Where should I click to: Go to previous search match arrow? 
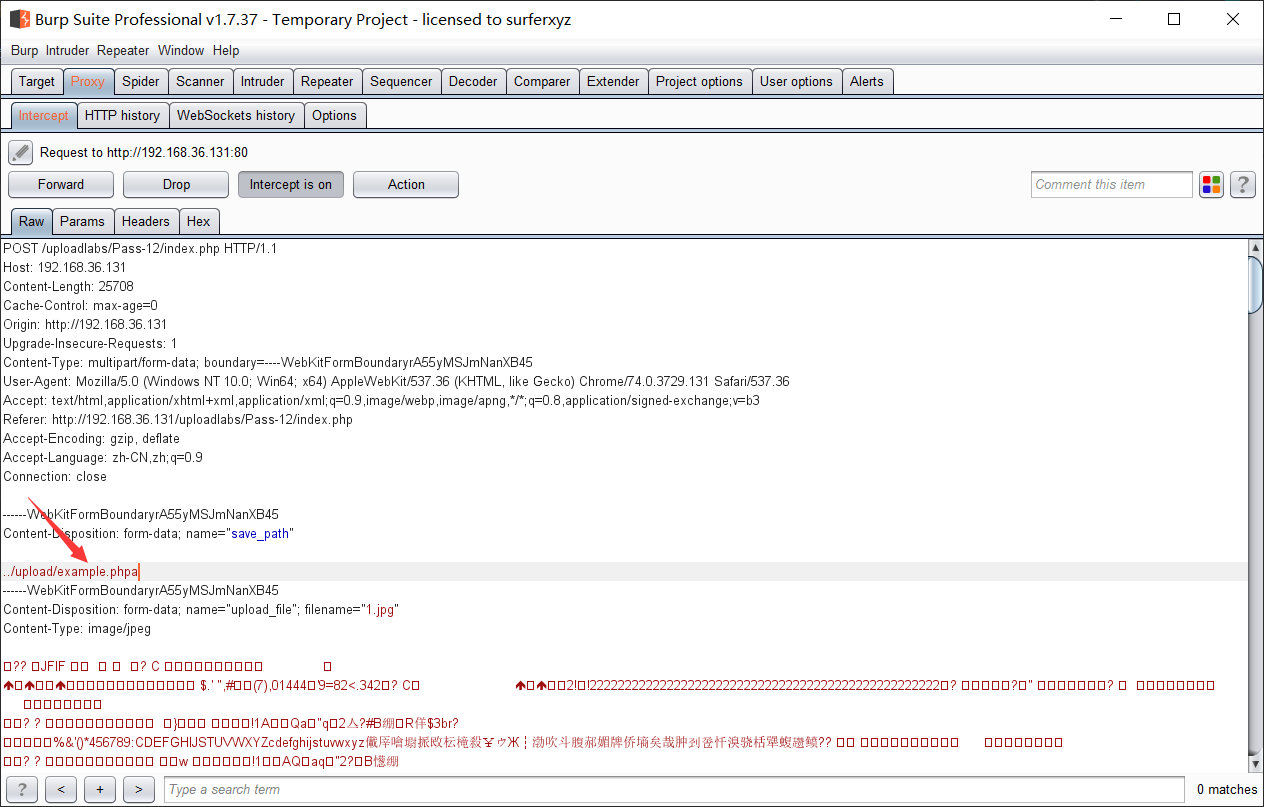[61, 789]
